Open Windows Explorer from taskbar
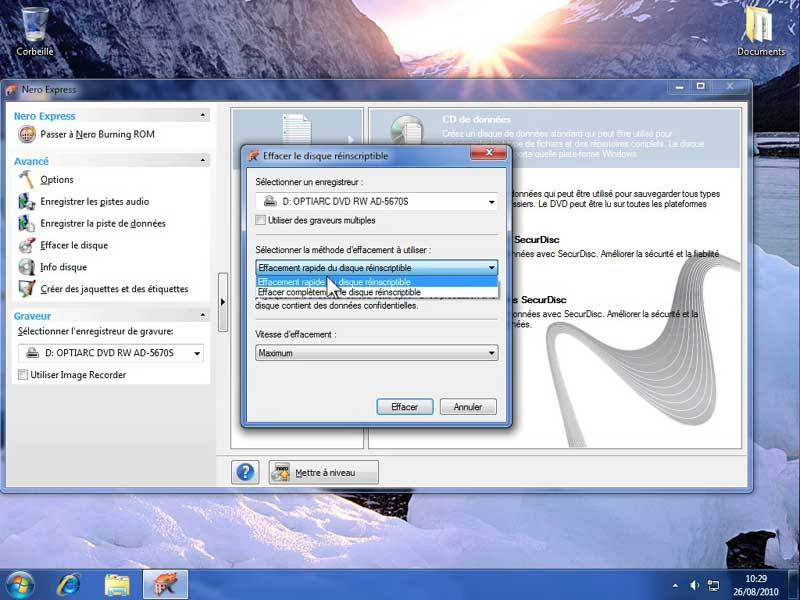The image size is (800, 600). [117, 585]
